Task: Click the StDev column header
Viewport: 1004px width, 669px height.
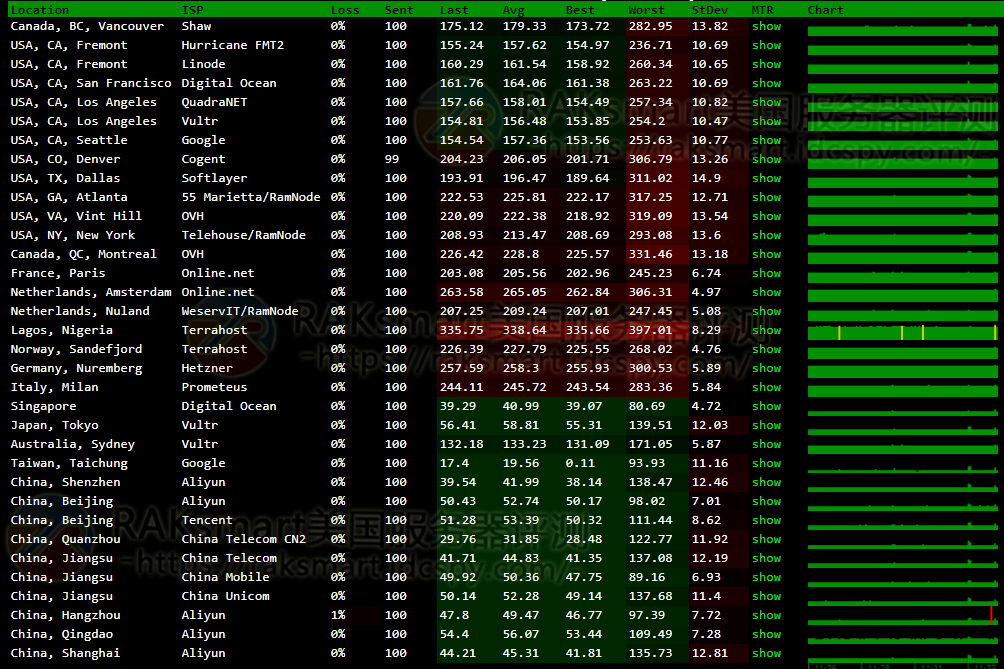Action: pyautogui.click(x=709, y=10)
